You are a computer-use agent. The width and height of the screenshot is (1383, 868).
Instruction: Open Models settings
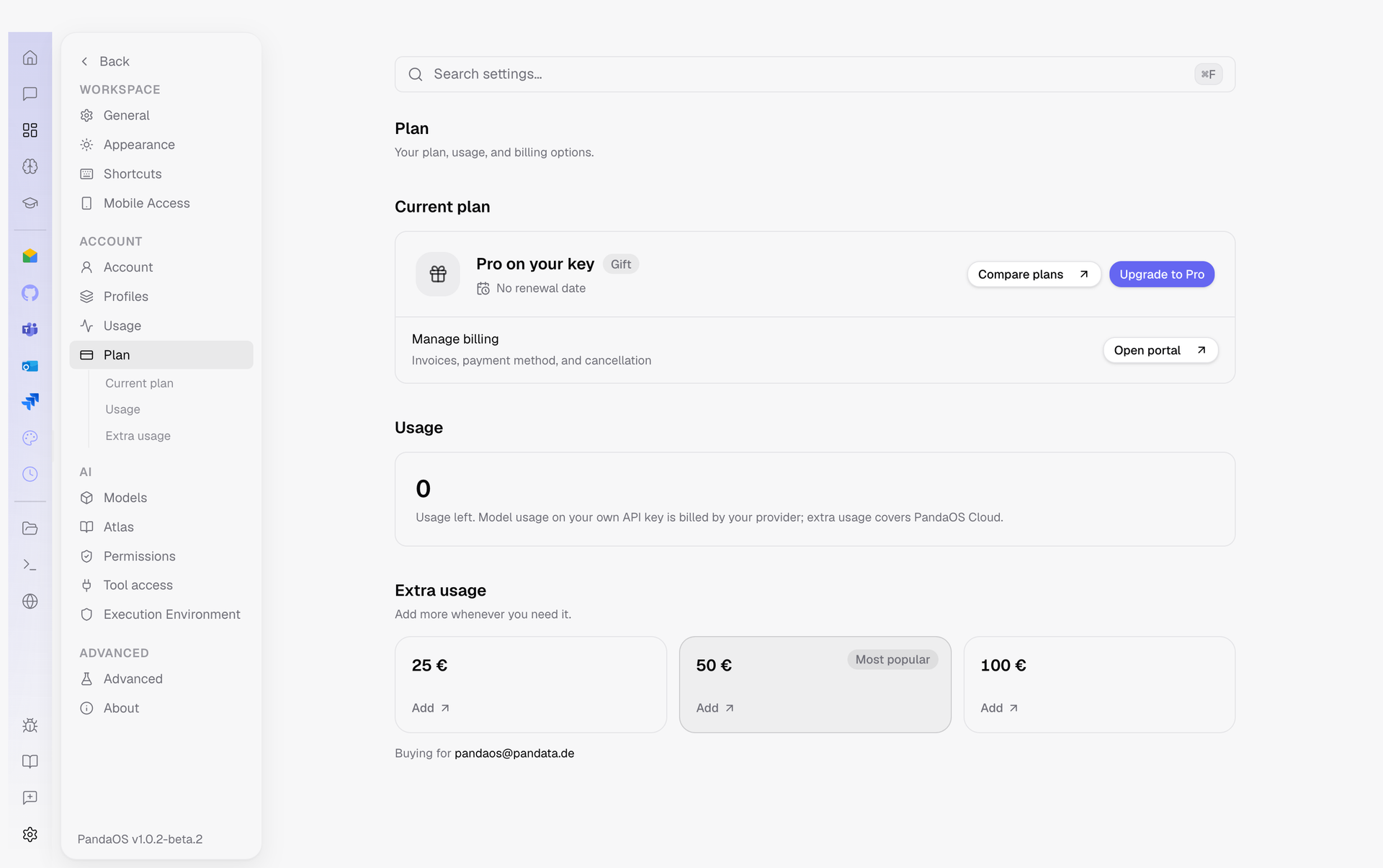(x=161, y=498)
